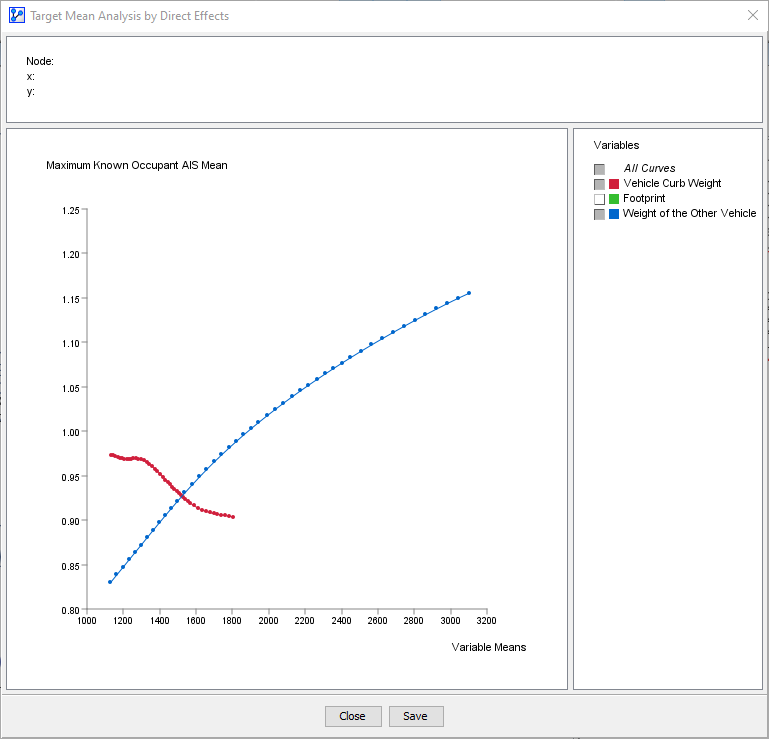Click the 0.80 y-axis tick label
The height and width of the screenshot is (739, 769).
tap(71, 611)
